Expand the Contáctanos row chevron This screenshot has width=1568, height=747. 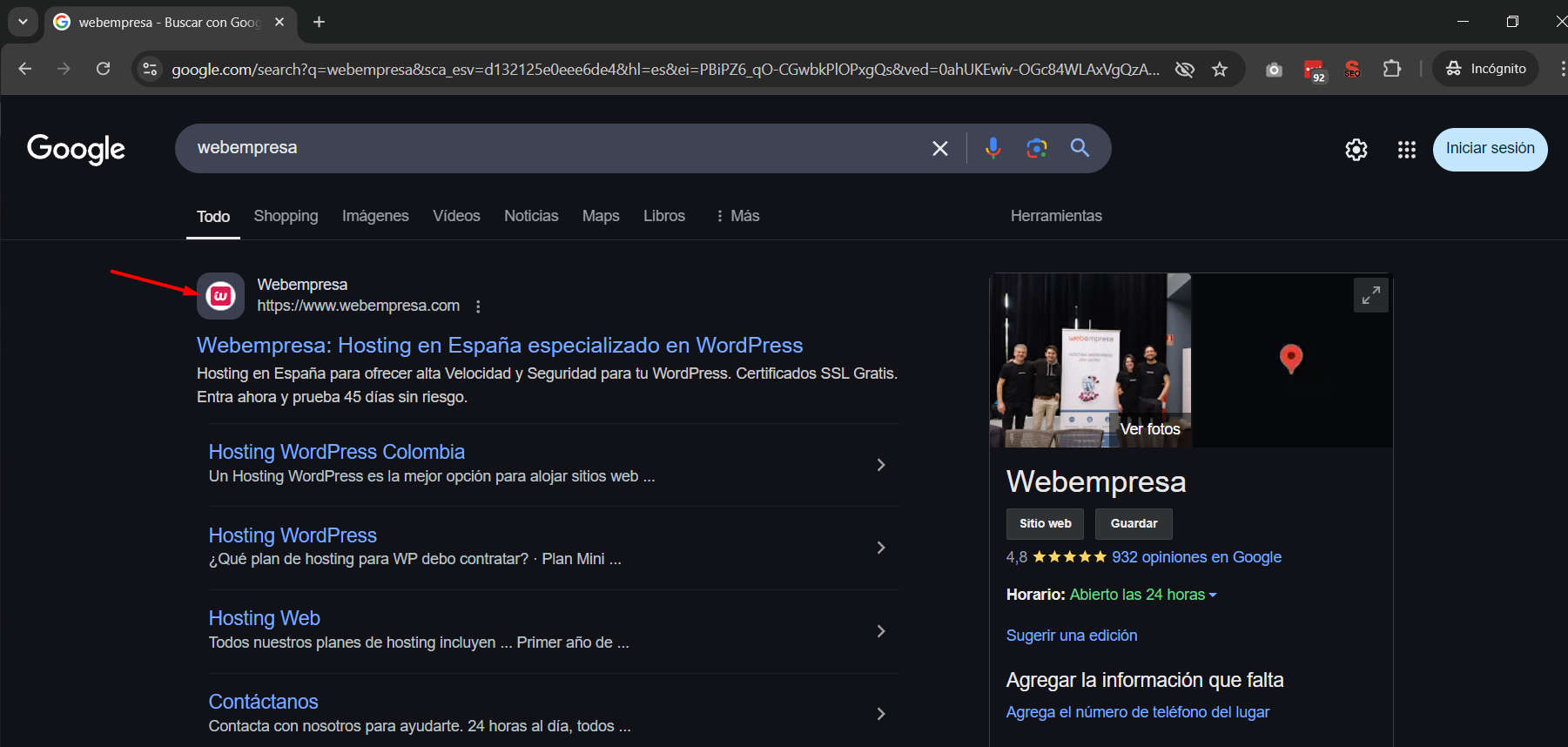tap(881, 714)
